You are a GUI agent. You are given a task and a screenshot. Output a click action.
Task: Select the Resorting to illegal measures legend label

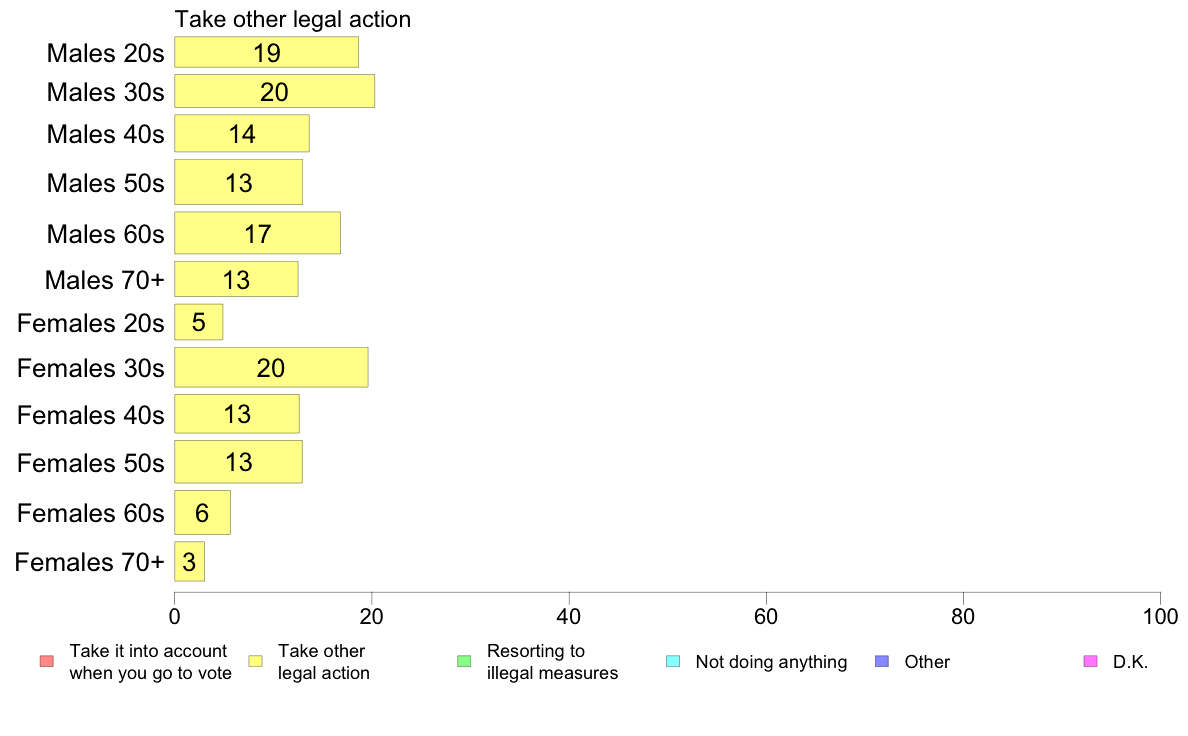coord(552,662)
